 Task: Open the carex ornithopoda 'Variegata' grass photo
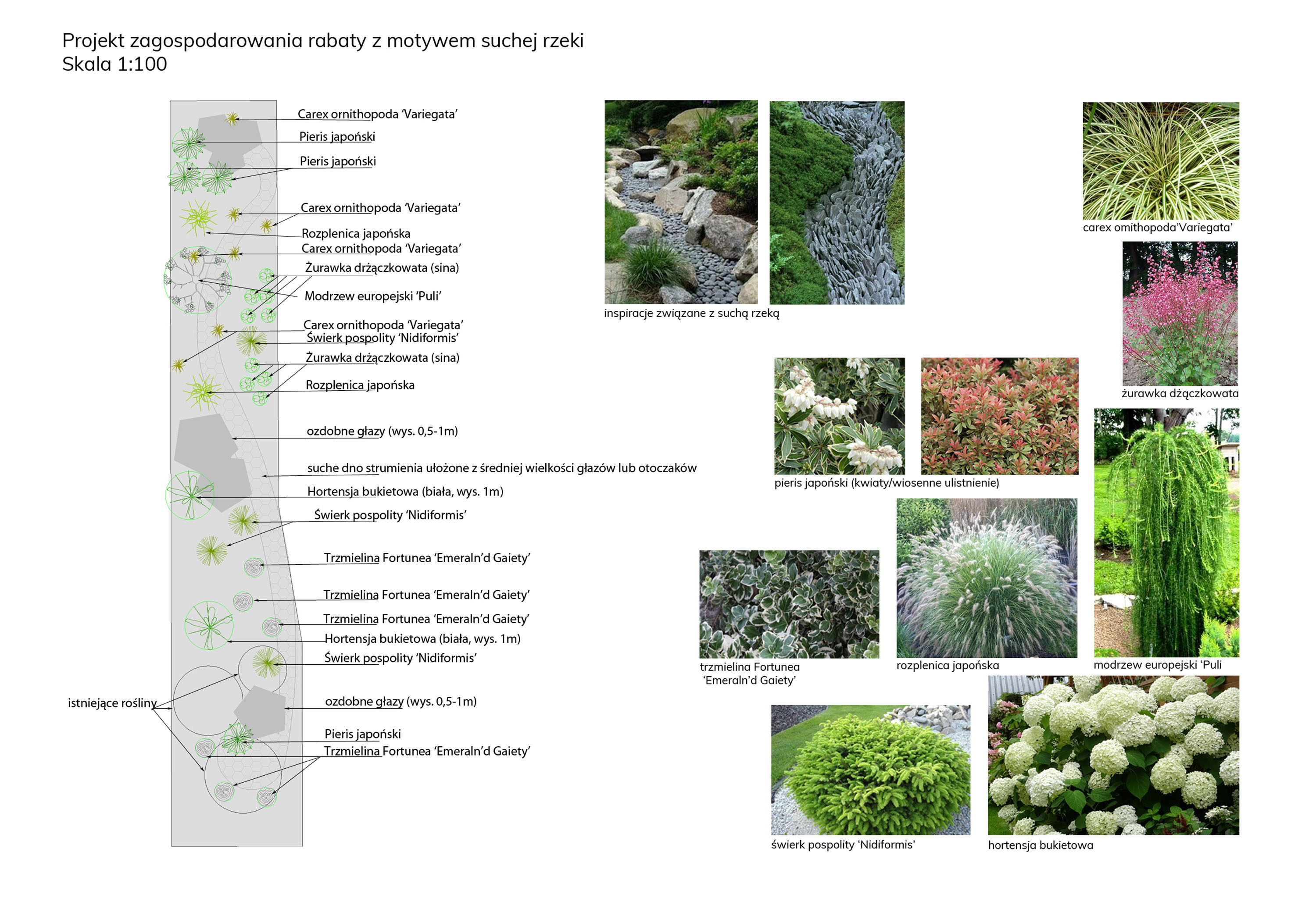[1160, 160]
